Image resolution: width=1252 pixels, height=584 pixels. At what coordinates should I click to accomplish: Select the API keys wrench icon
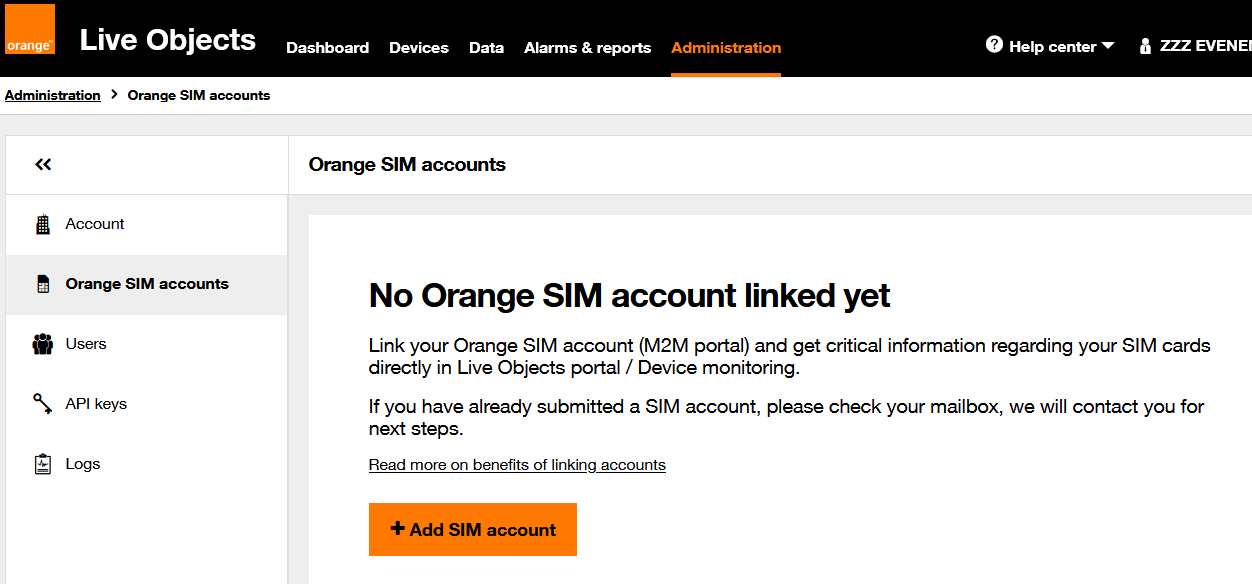pos(42,403)
